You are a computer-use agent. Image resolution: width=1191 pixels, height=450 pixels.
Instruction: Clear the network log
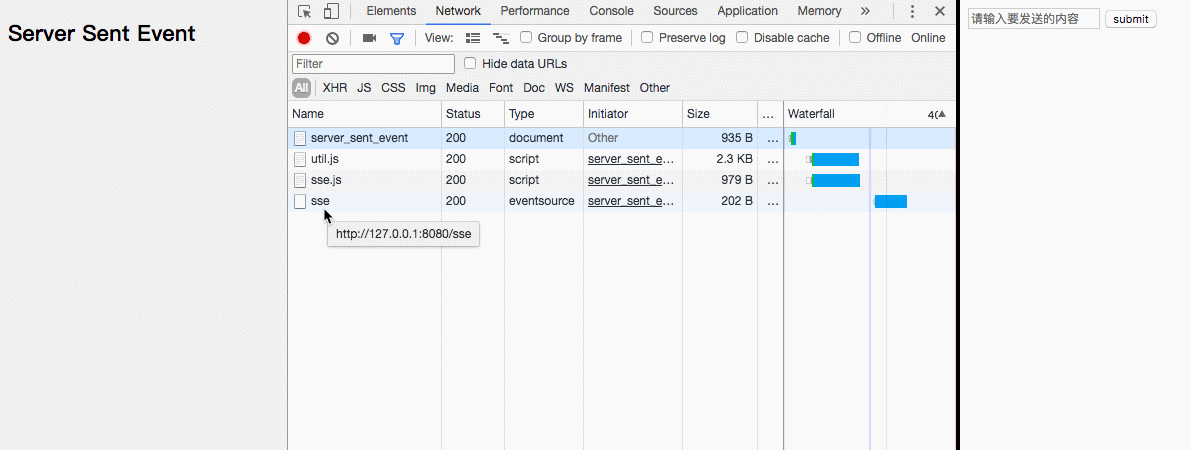[x=332, y=38]
